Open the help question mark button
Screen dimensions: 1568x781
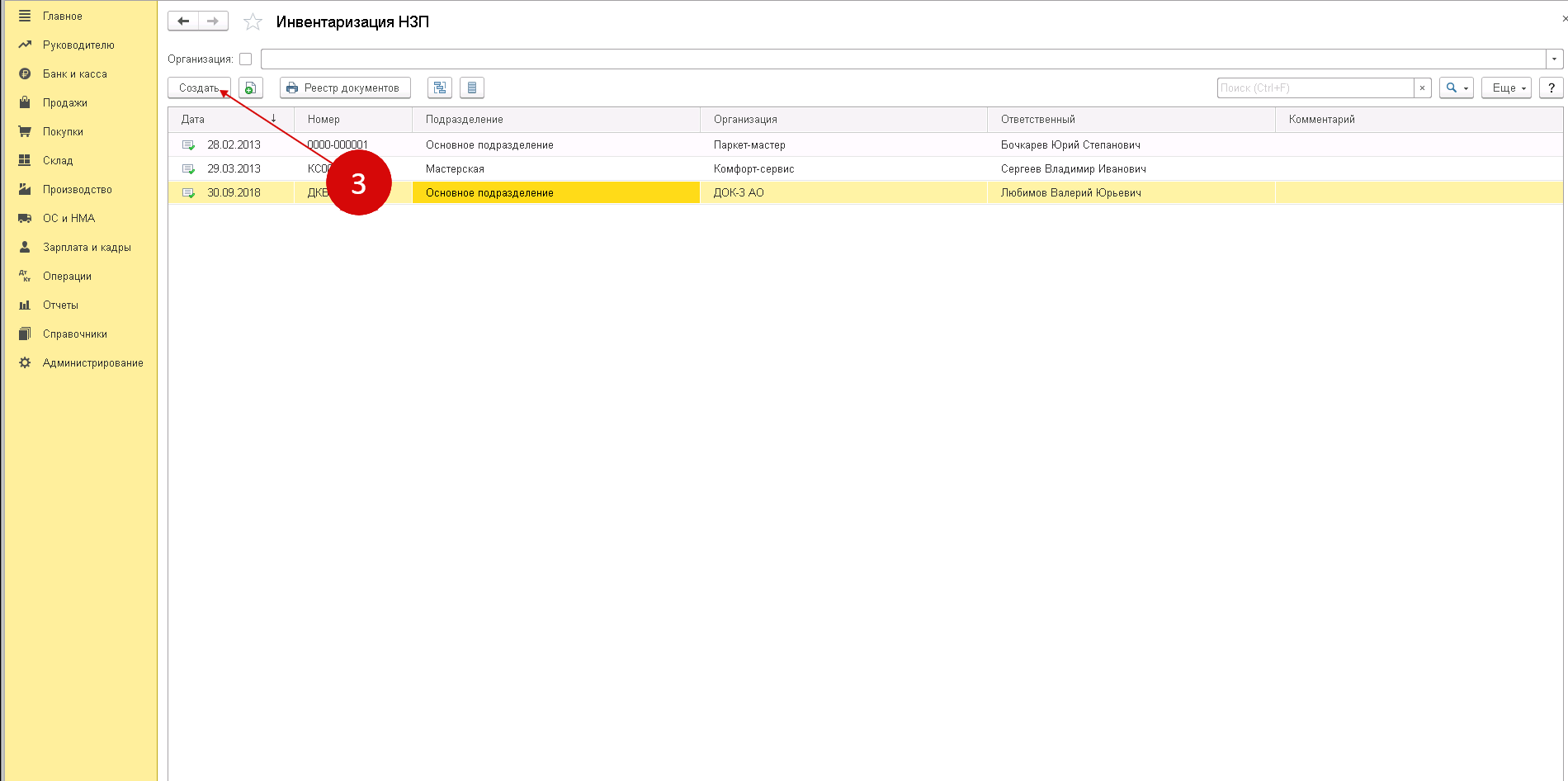tap(1551, 88)
